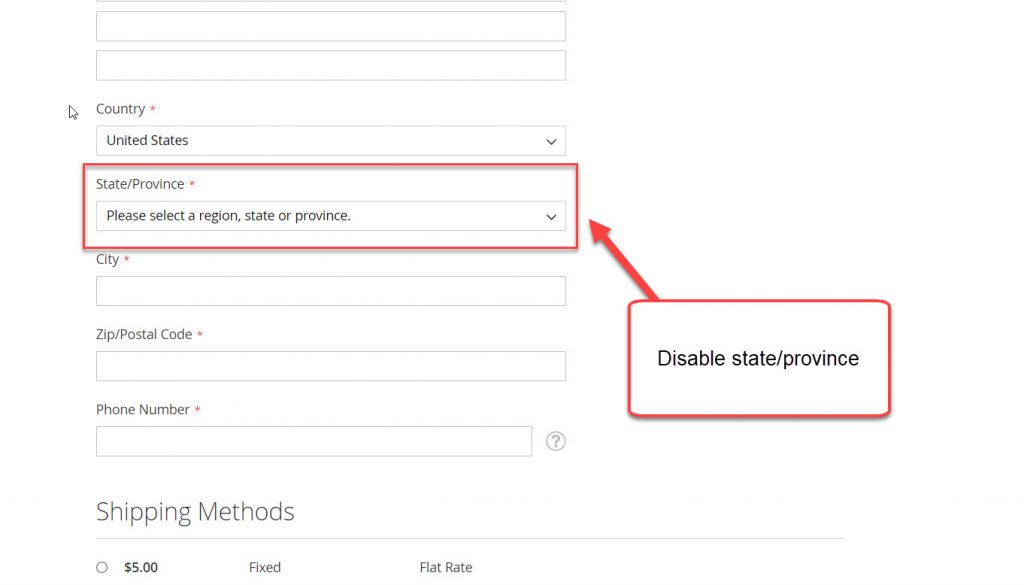Enable the shipping method under Shipping Methods
The height and width of the screenshot is (585, 1024).
click(x=101, y=567)
